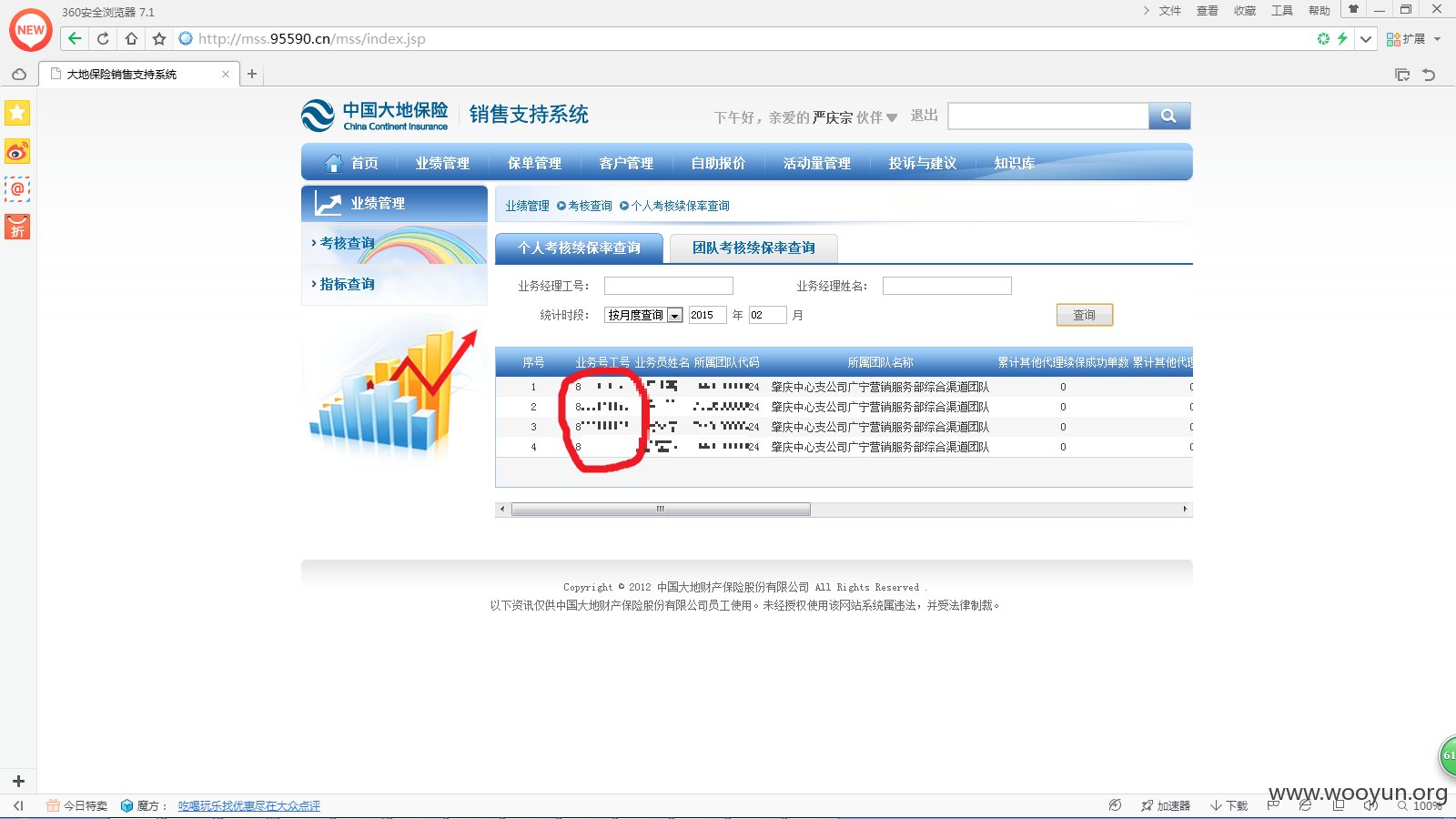The width and height of the screenshot is (1456, 819).
Task: Open the 按月度查询 period dropdown
Action: [x=643, y=315]
